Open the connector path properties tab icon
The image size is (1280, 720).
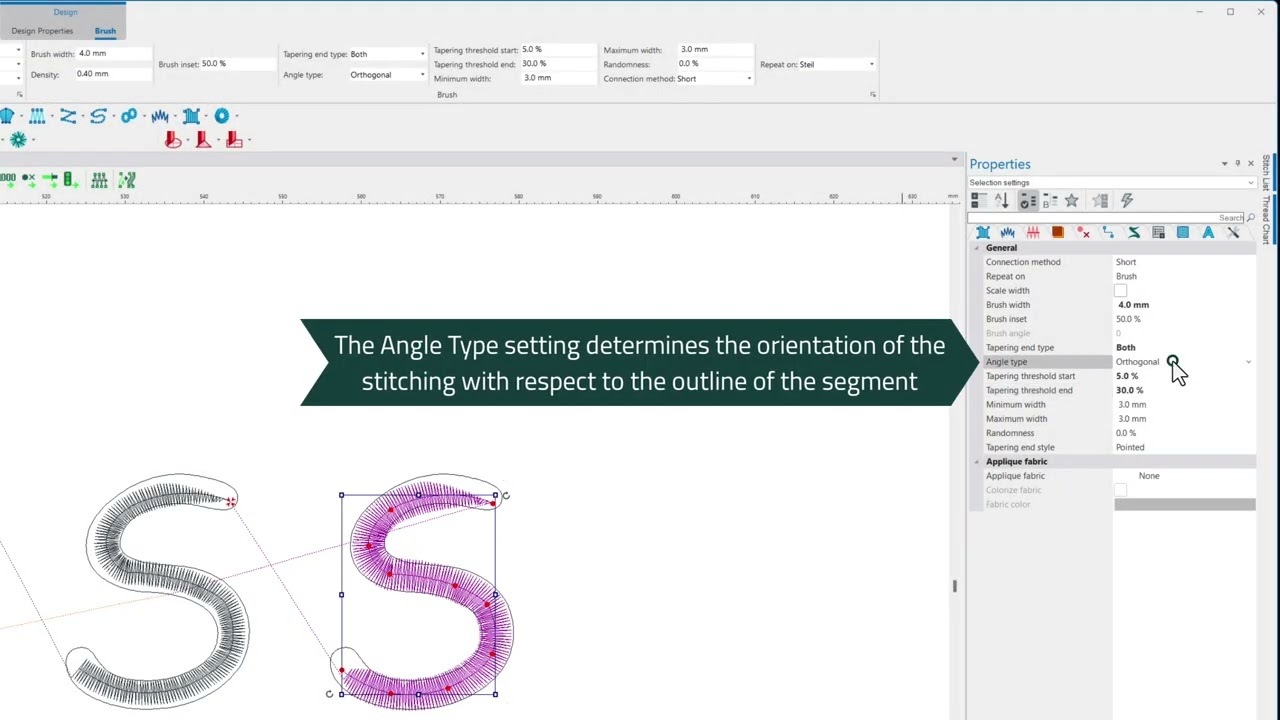tap(1108, 232)
